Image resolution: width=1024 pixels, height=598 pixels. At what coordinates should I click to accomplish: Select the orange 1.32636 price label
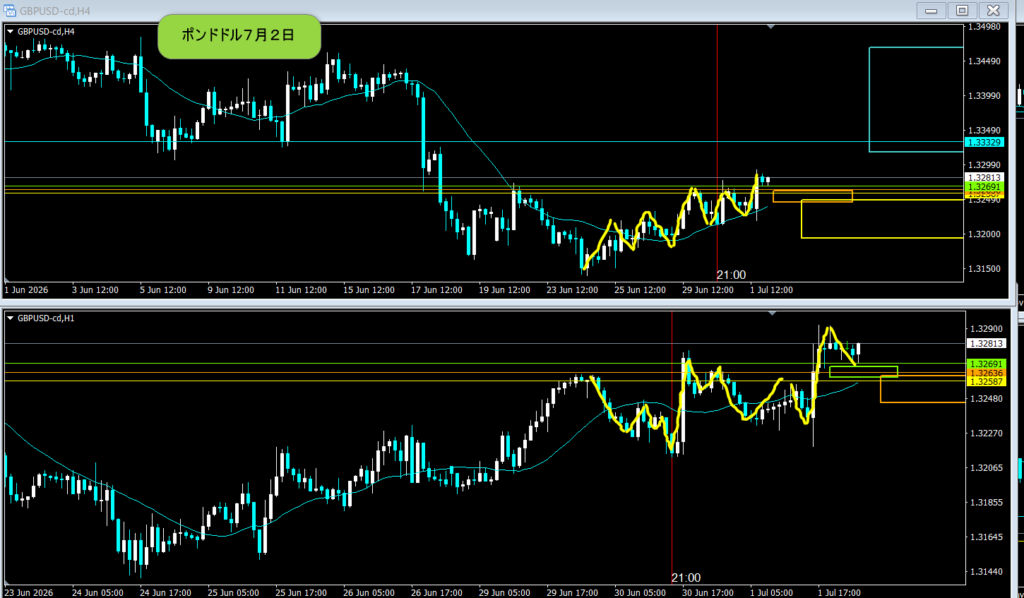pos(985,373)
